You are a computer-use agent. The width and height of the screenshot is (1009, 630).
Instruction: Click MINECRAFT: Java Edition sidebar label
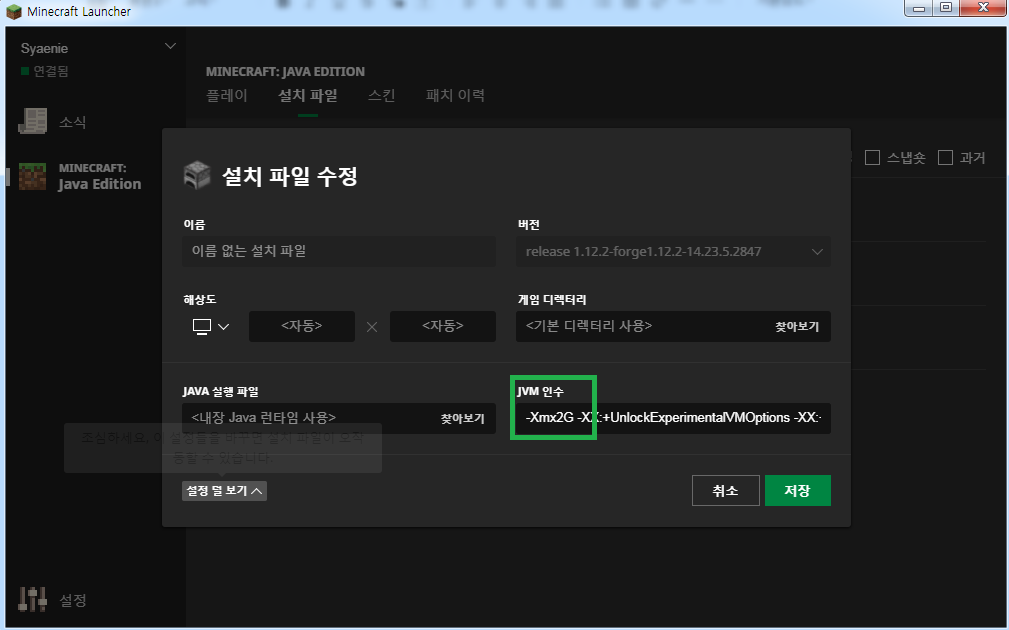100,176
